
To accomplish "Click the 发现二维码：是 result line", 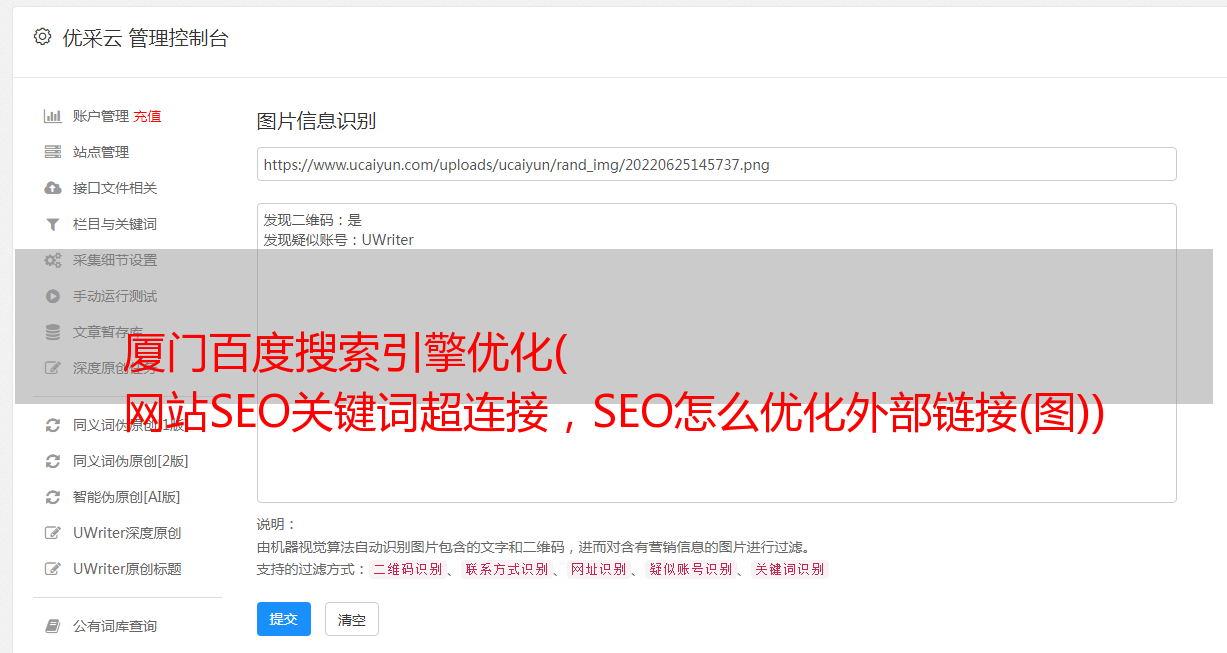I will (x=312, y=220).
